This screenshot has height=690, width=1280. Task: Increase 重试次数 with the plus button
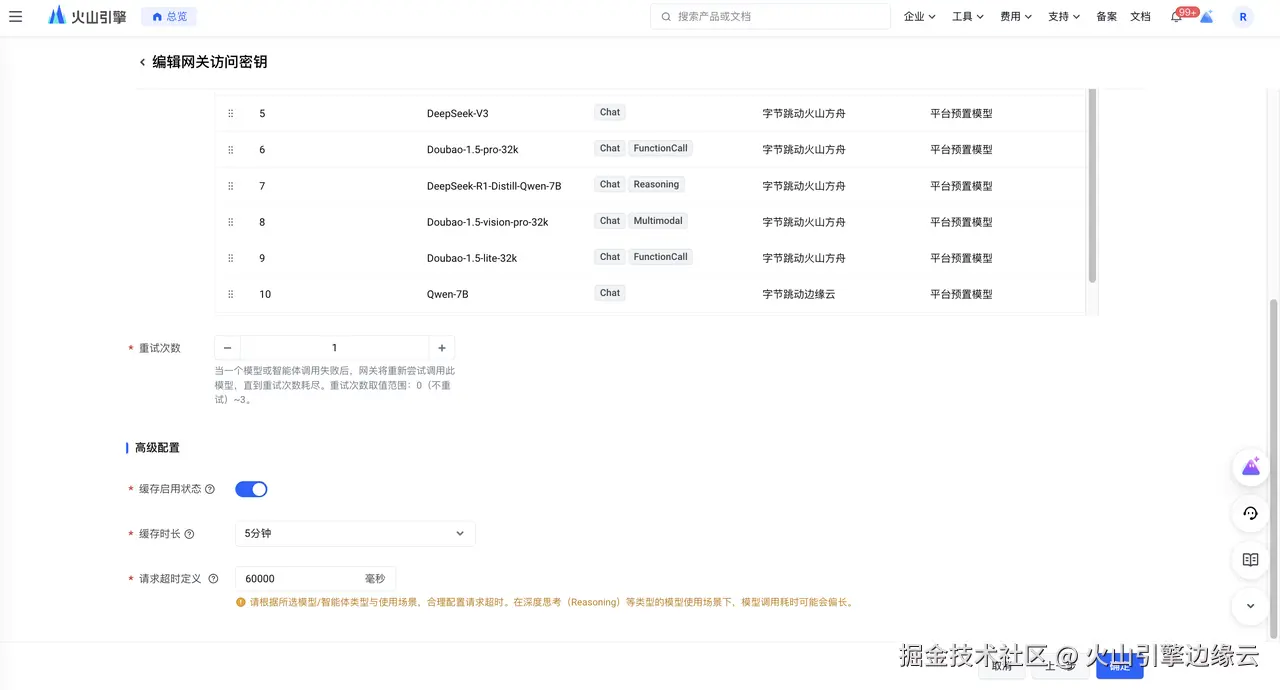point(442,348)
